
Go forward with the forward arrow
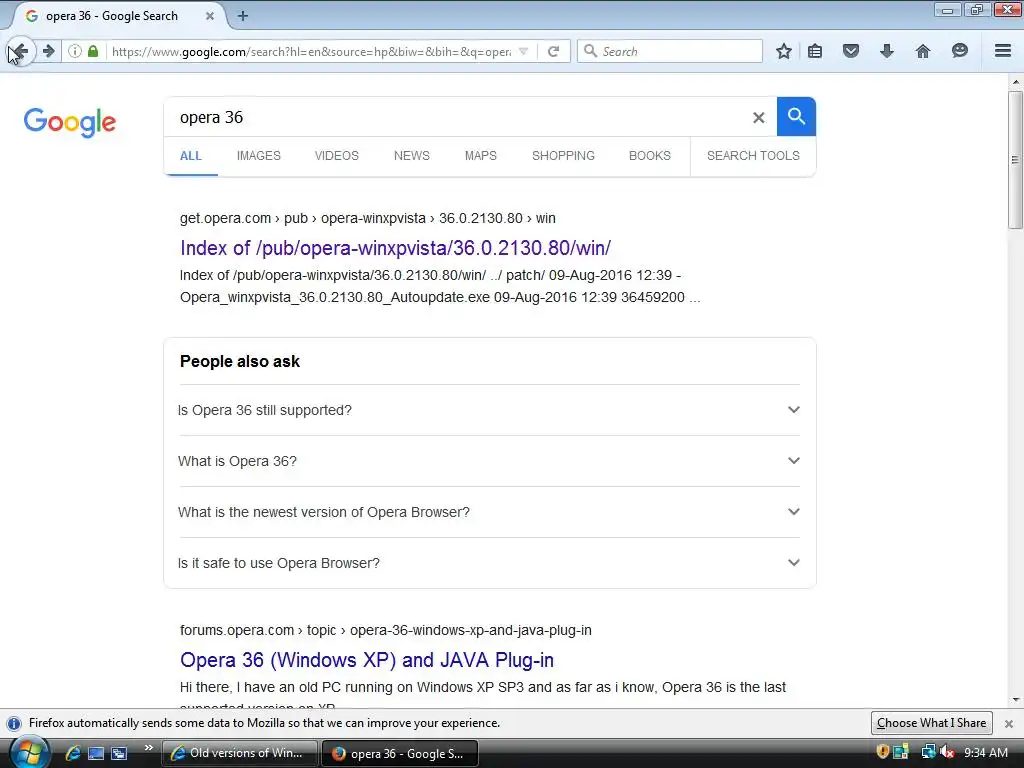pyautogui.click(x=48, y=51)
